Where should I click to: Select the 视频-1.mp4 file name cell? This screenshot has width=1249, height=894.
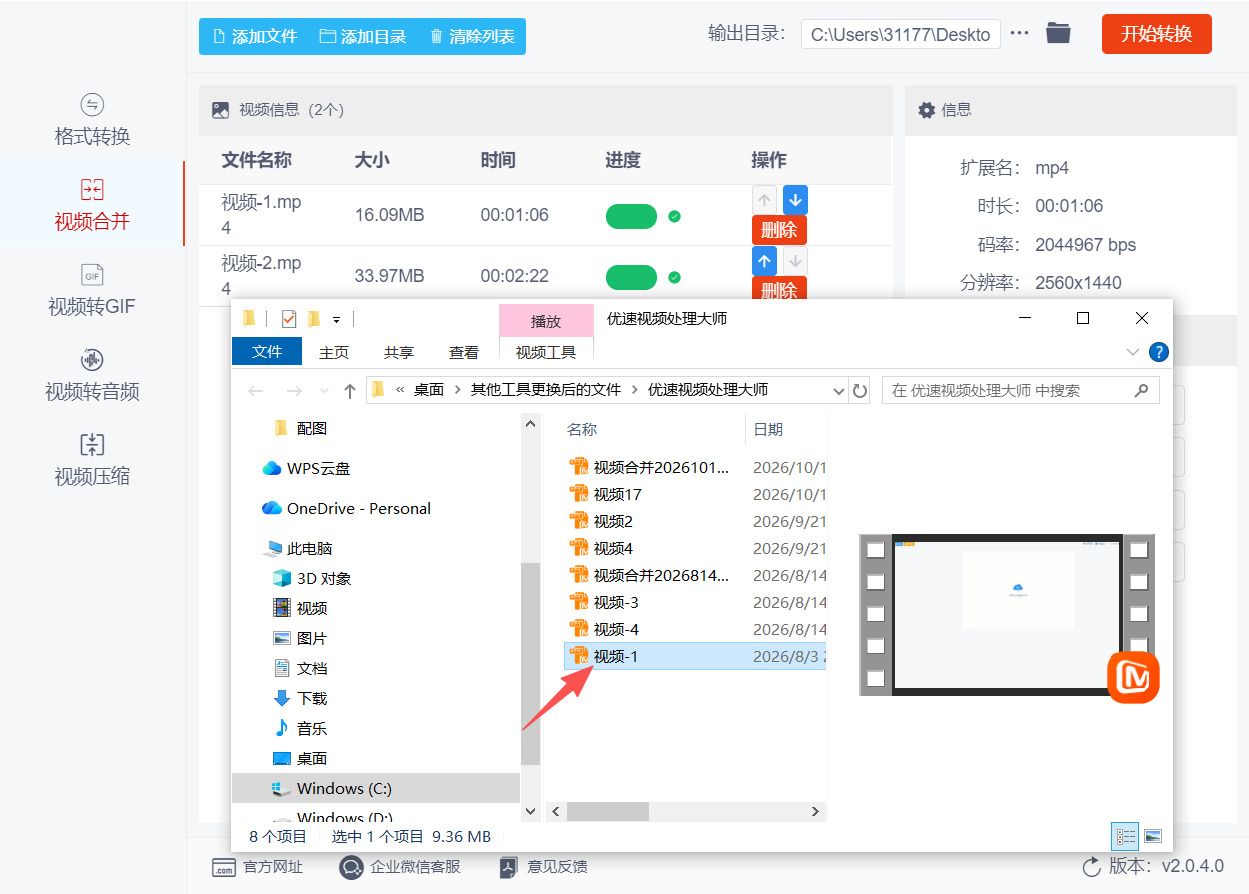point(262,215)
